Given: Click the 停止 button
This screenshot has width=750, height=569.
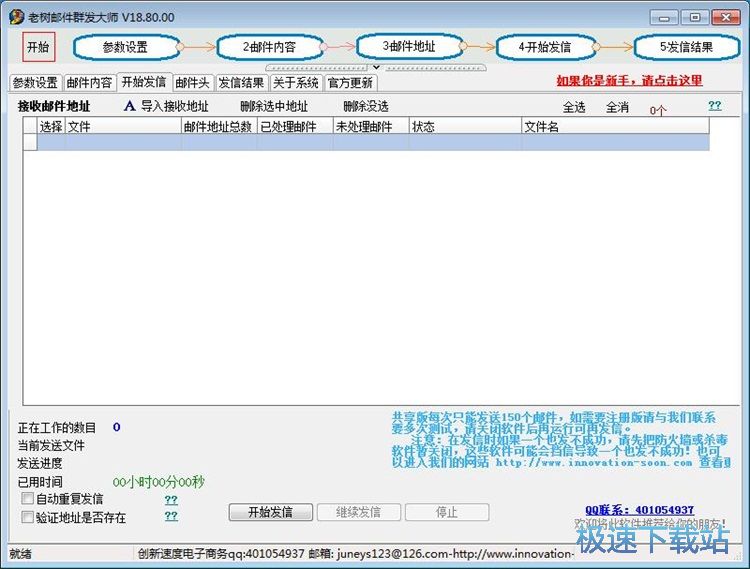Looking at the screenshot, I should [x=447, y=512].
